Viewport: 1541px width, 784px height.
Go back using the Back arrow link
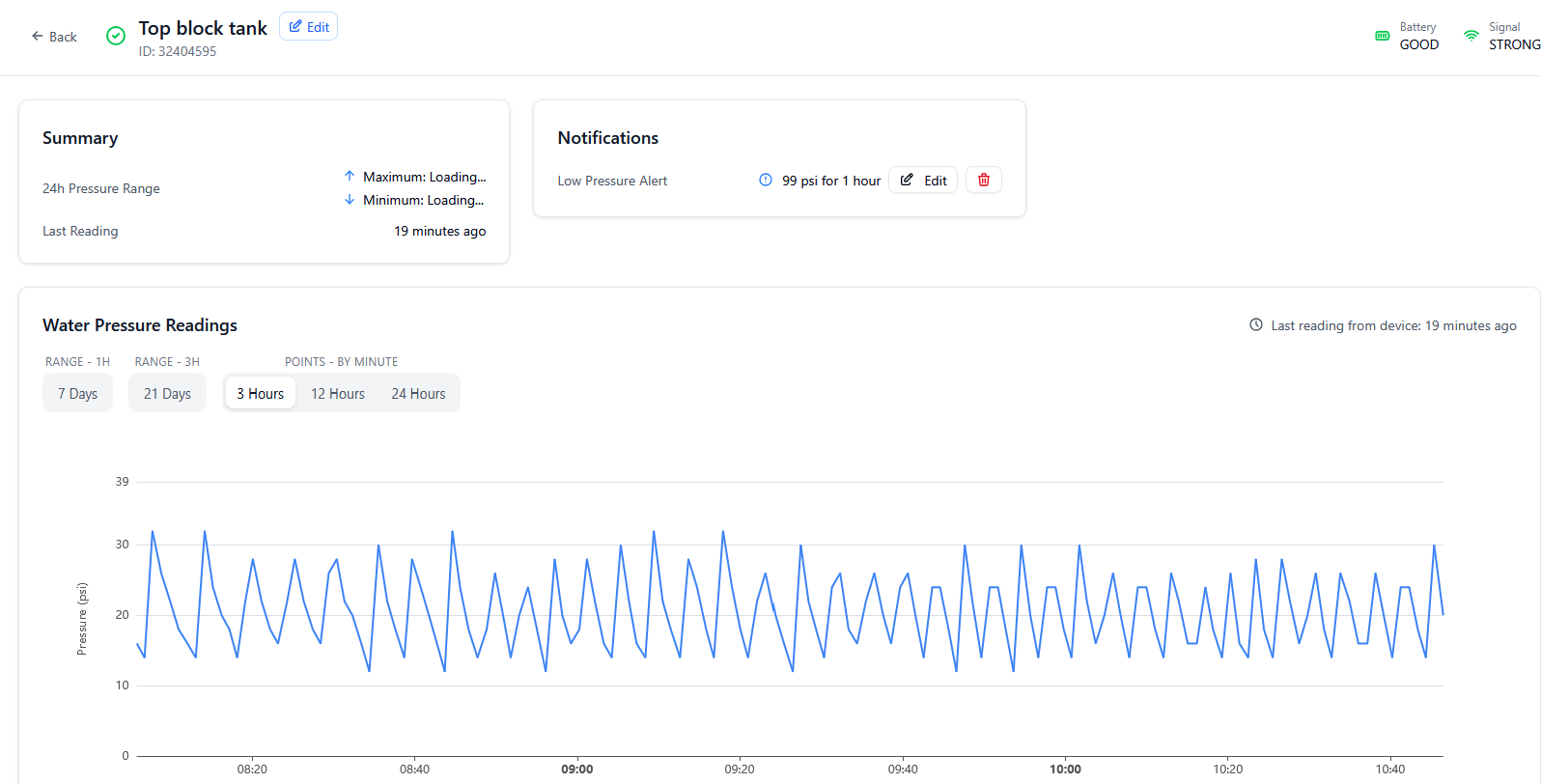click(x=54, y=37)
